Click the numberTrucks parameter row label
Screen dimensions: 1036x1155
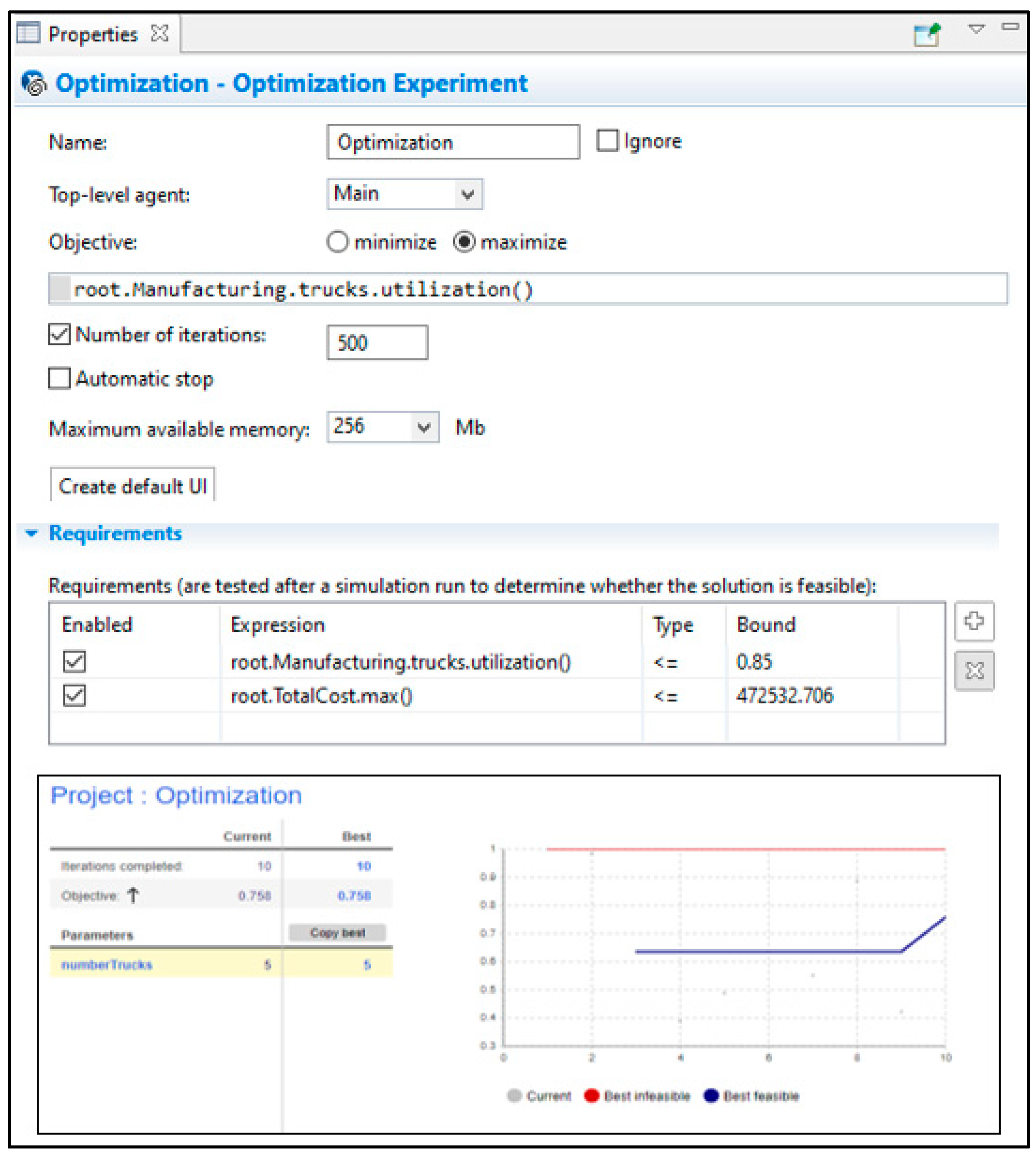[x=107, y=964]
